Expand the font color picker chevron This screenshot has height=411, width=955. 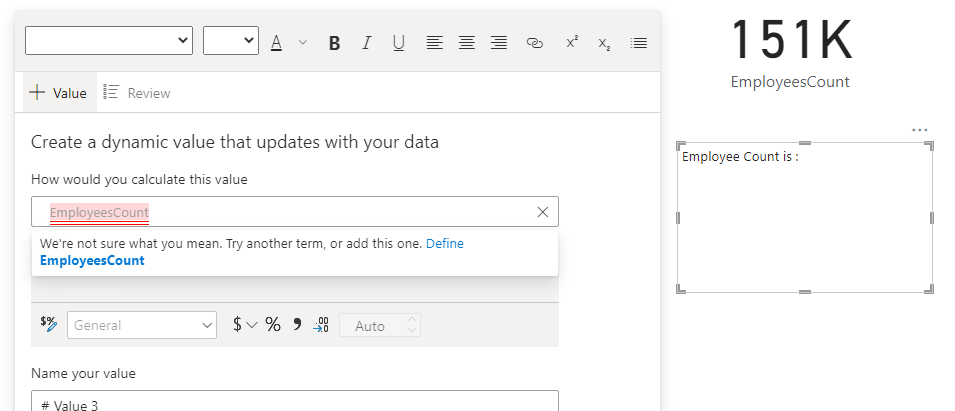(x=303, y=43)
